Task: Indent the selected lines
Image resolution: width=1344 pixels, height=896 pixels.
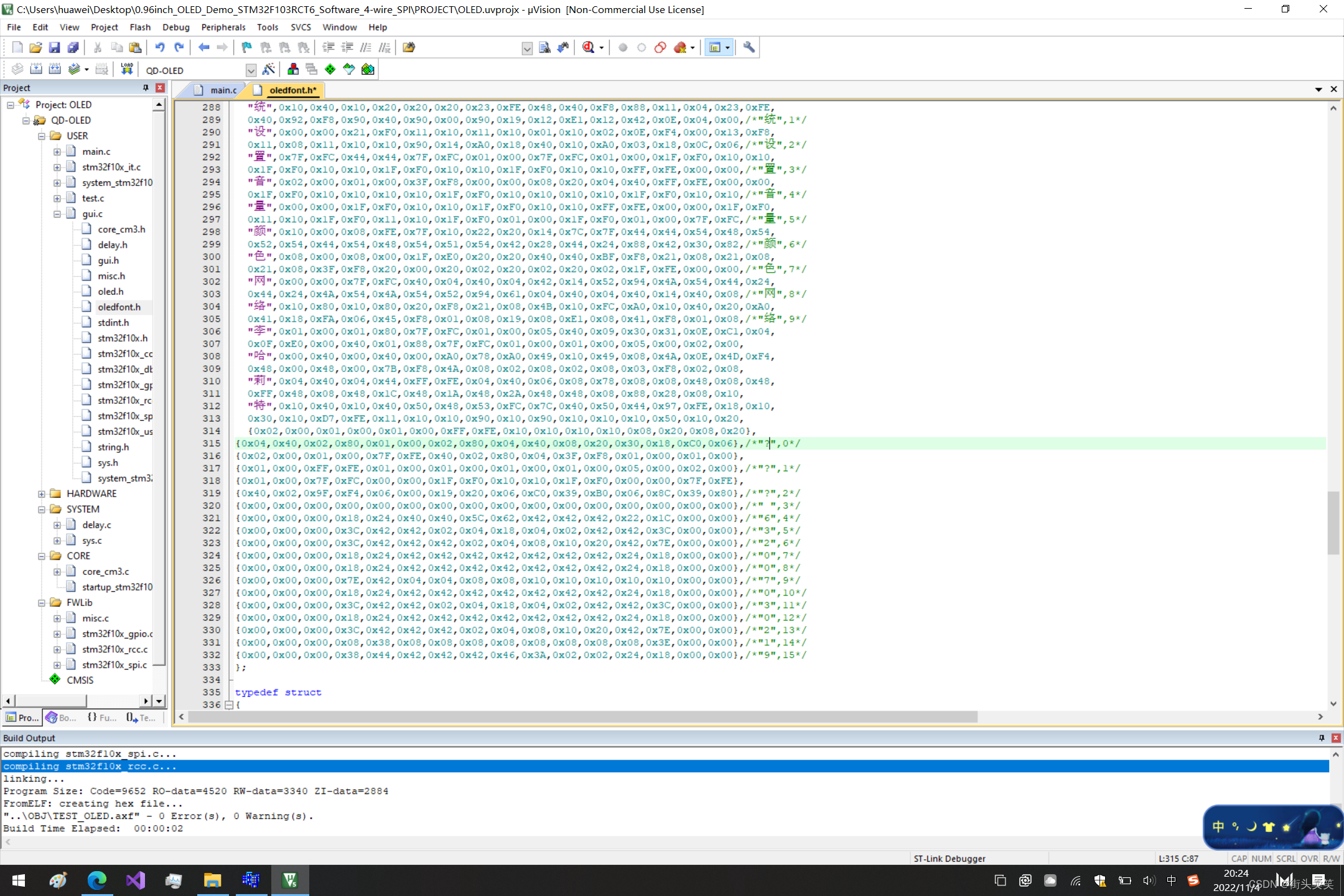Action: 328,47
